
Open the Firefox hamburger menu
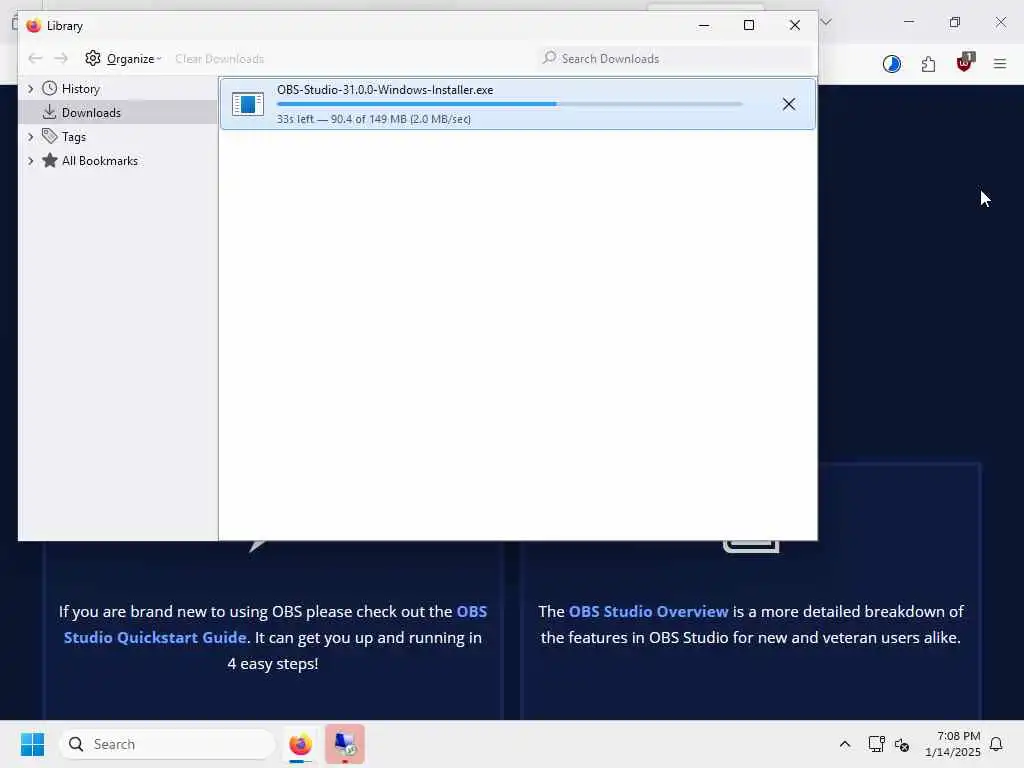(x=1000, y=63)
